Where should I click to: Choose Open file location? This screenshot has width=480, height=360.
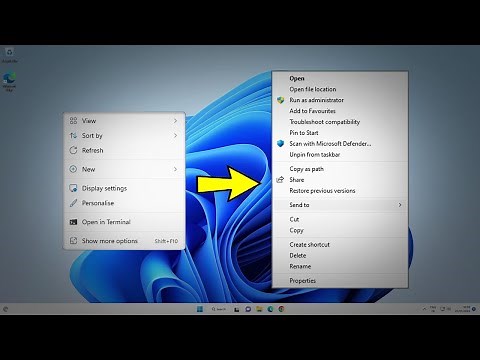coord(340,89)
